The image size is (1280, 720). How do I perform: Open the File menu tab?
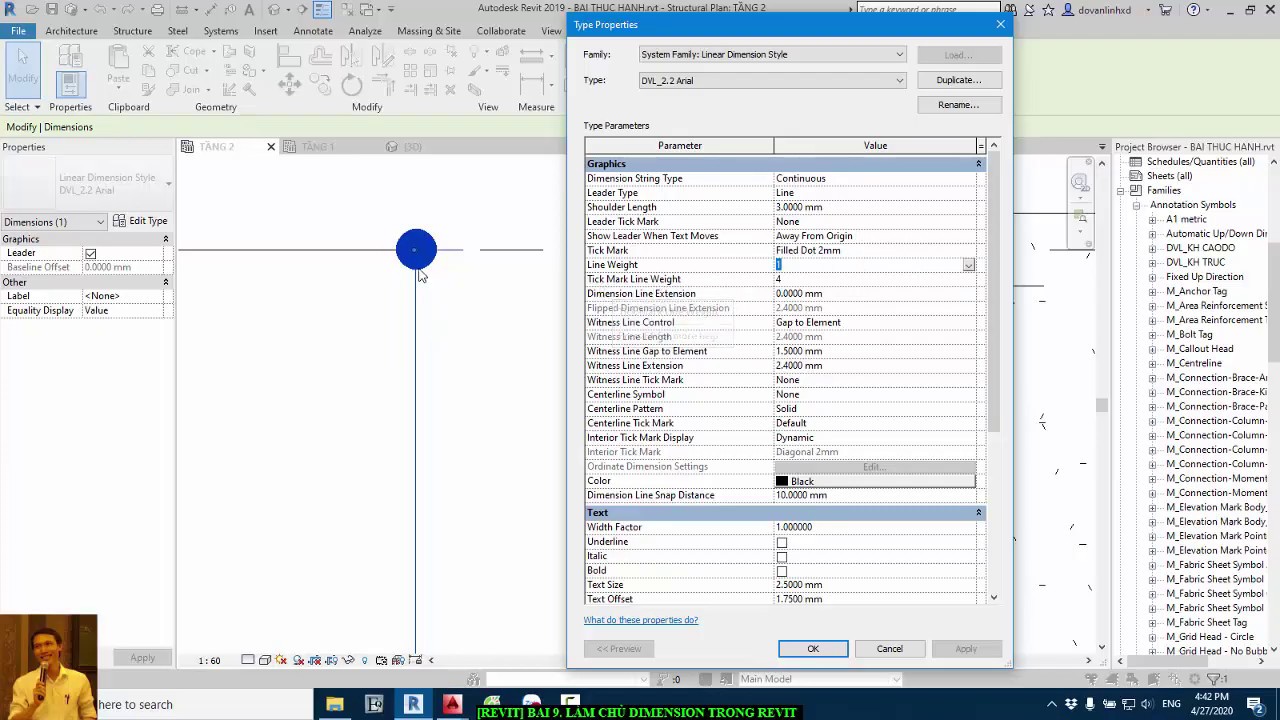(x=18, y=31)
